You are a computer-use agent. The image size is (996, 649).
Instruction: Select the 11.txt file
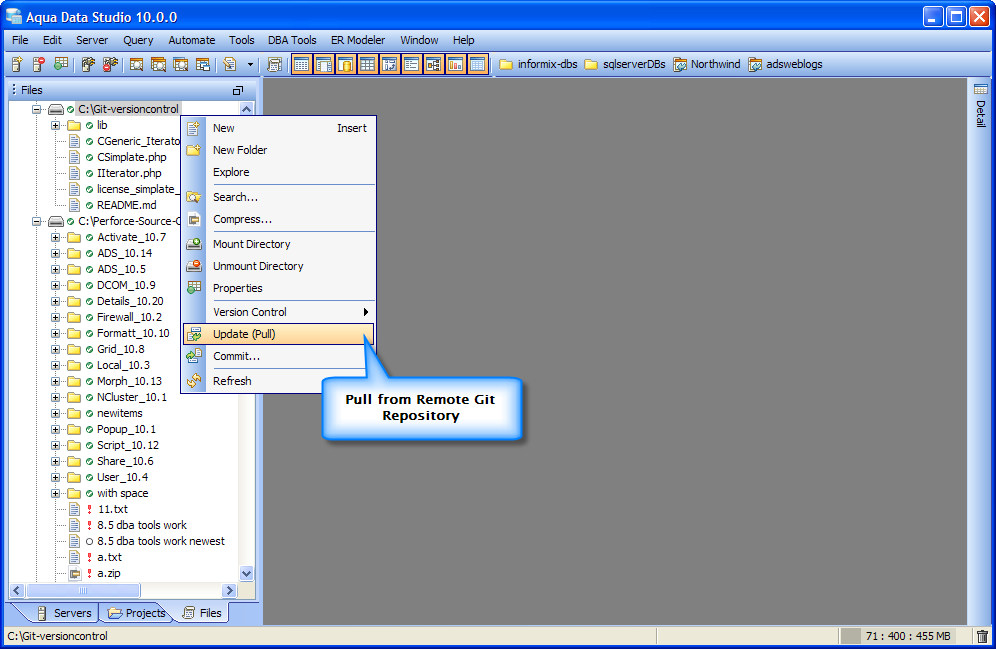(112, 509)
